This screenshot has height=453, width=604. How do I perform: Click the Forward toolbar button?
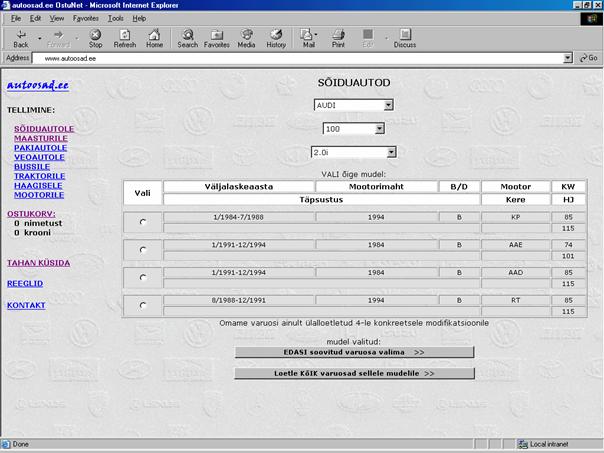click(x=59, y=39)
